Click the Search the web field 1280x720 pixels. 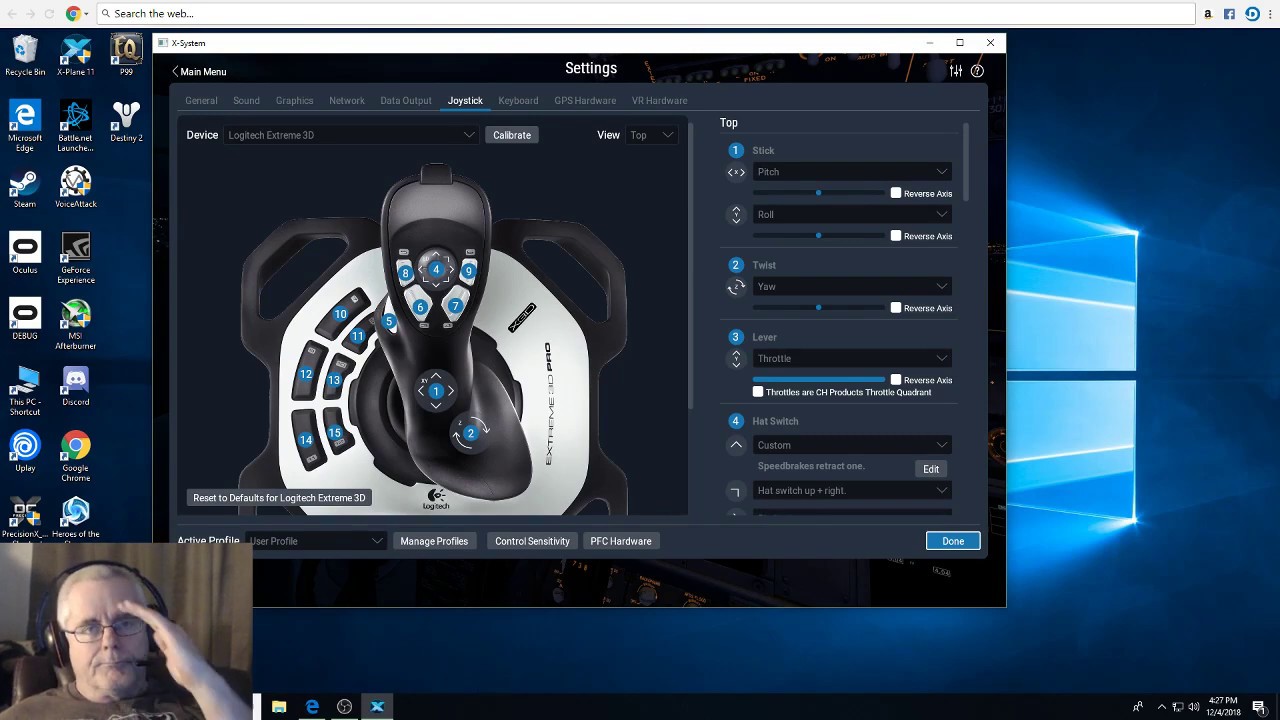pyautogui.click(x=647, y=14)
